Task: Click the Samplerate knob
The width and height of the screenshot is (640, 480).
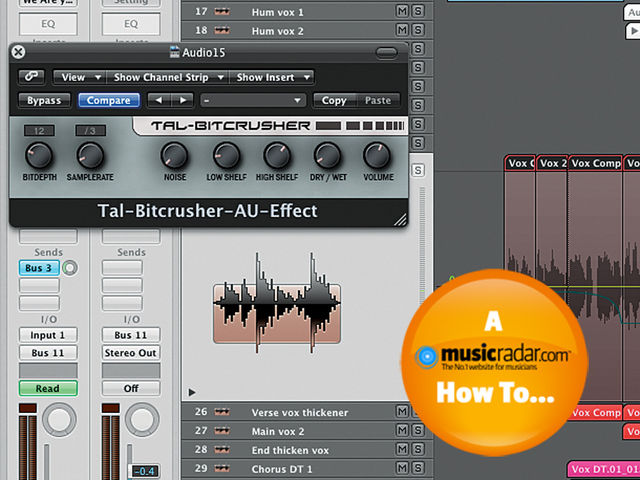Action: pos(90,156)
